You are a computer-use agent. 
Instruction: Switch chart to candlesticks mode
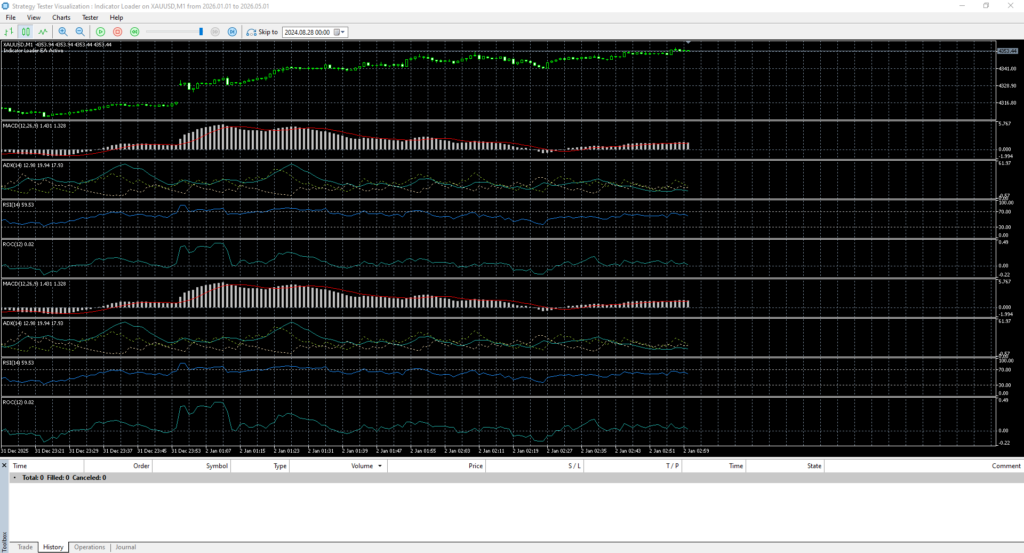click(x=25, y=31)
